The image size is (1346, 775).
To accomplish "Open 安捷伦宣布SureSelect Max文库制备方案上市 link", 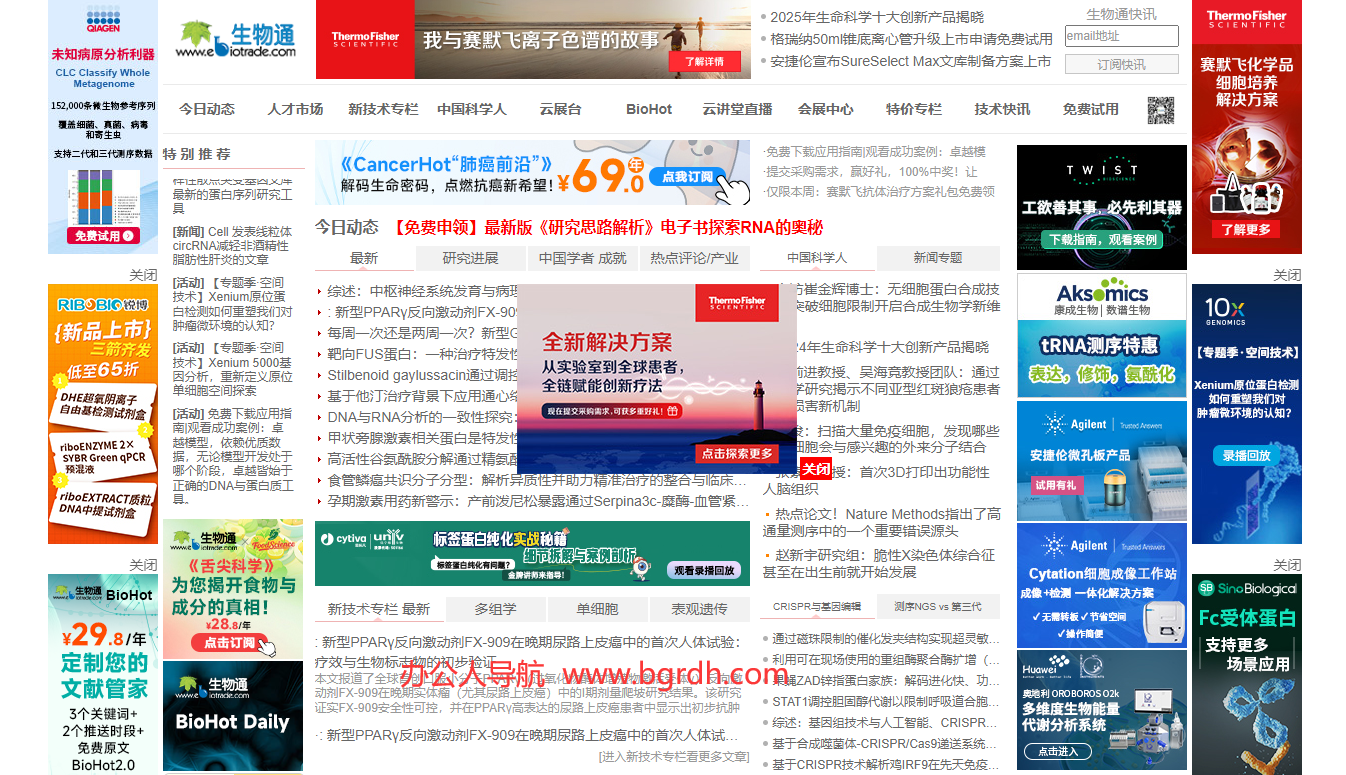I will (x=910, y=61).
